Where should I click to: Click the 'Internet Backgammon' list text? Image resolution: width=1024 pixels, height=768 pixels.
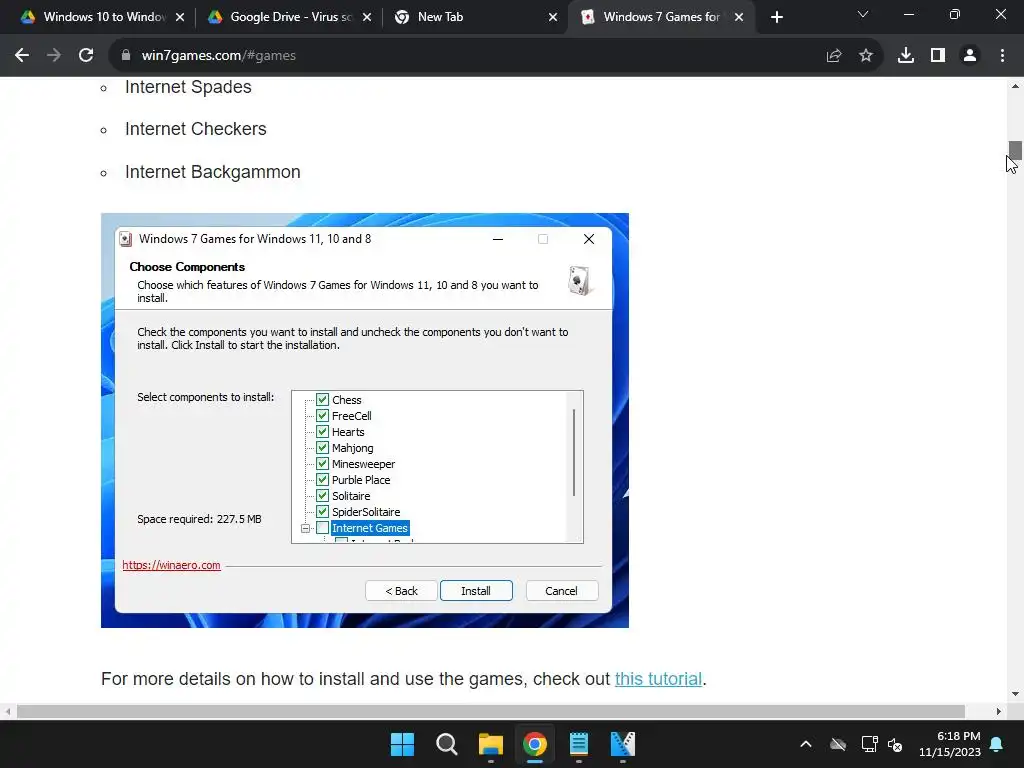[x=213, y=172]
